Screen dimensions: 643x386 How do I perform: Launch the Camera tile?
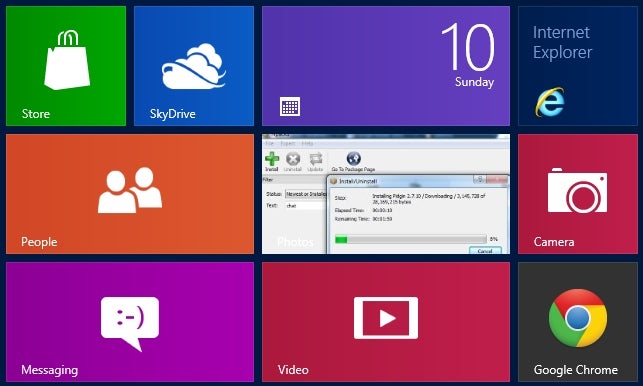coord(578,194)
